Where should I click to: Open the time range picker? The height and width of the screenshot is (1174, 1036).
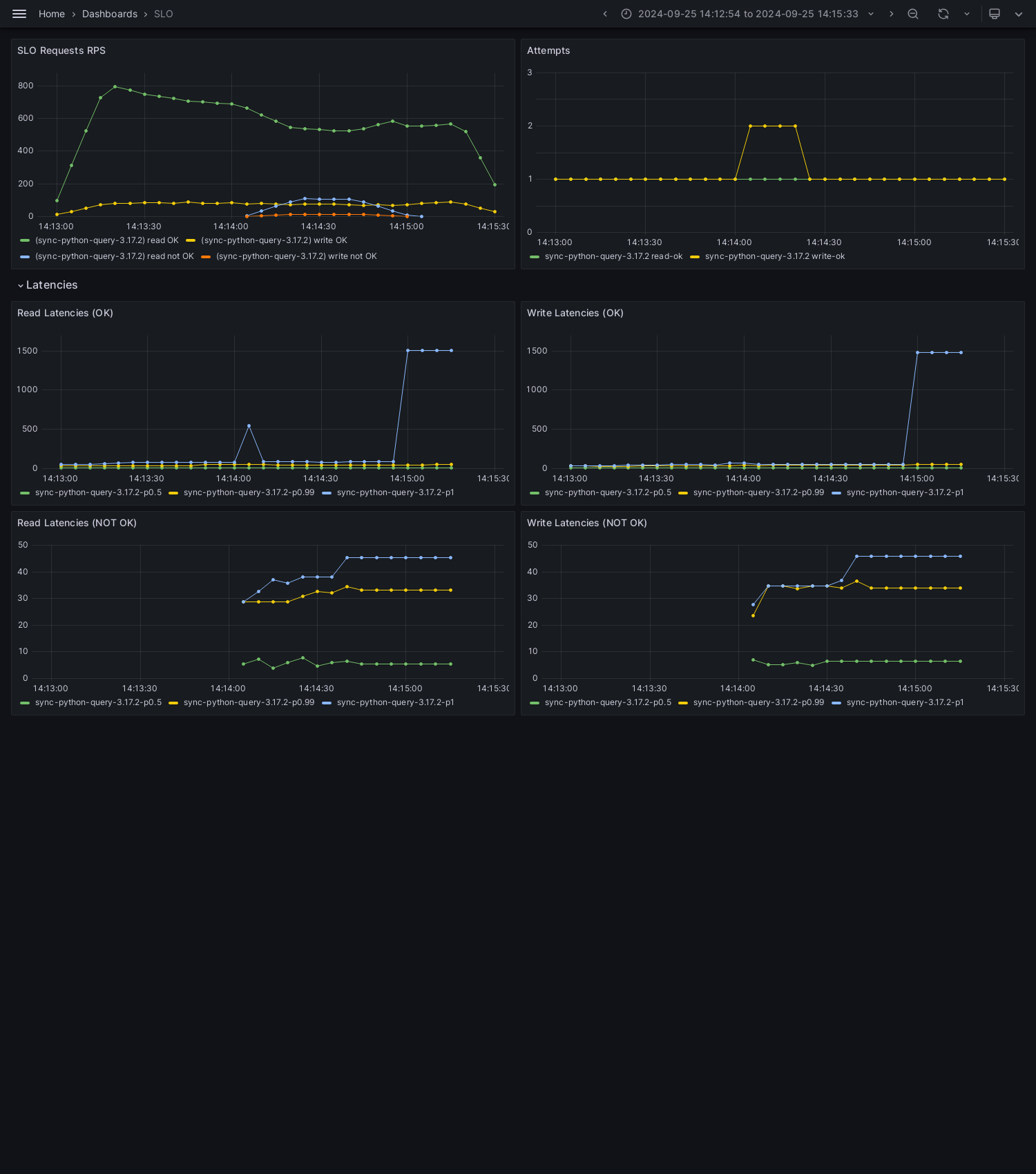click(748, 14)
